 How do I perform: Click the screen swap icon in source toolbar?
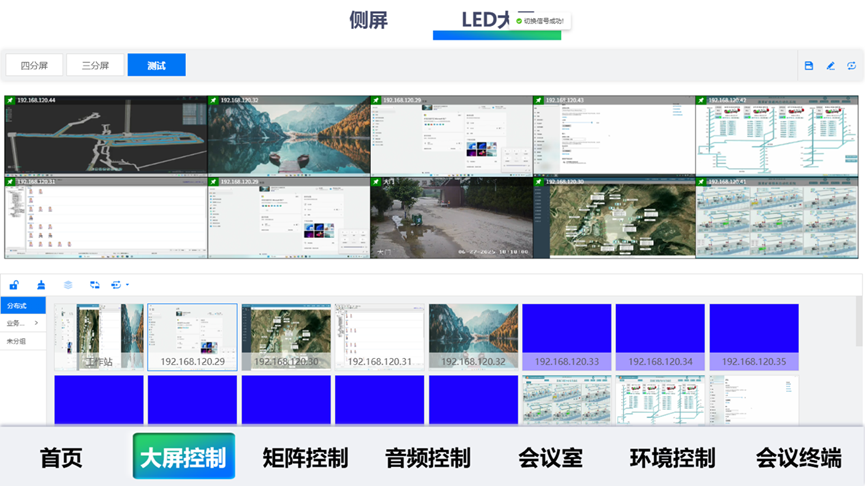[x=94, y=285]
